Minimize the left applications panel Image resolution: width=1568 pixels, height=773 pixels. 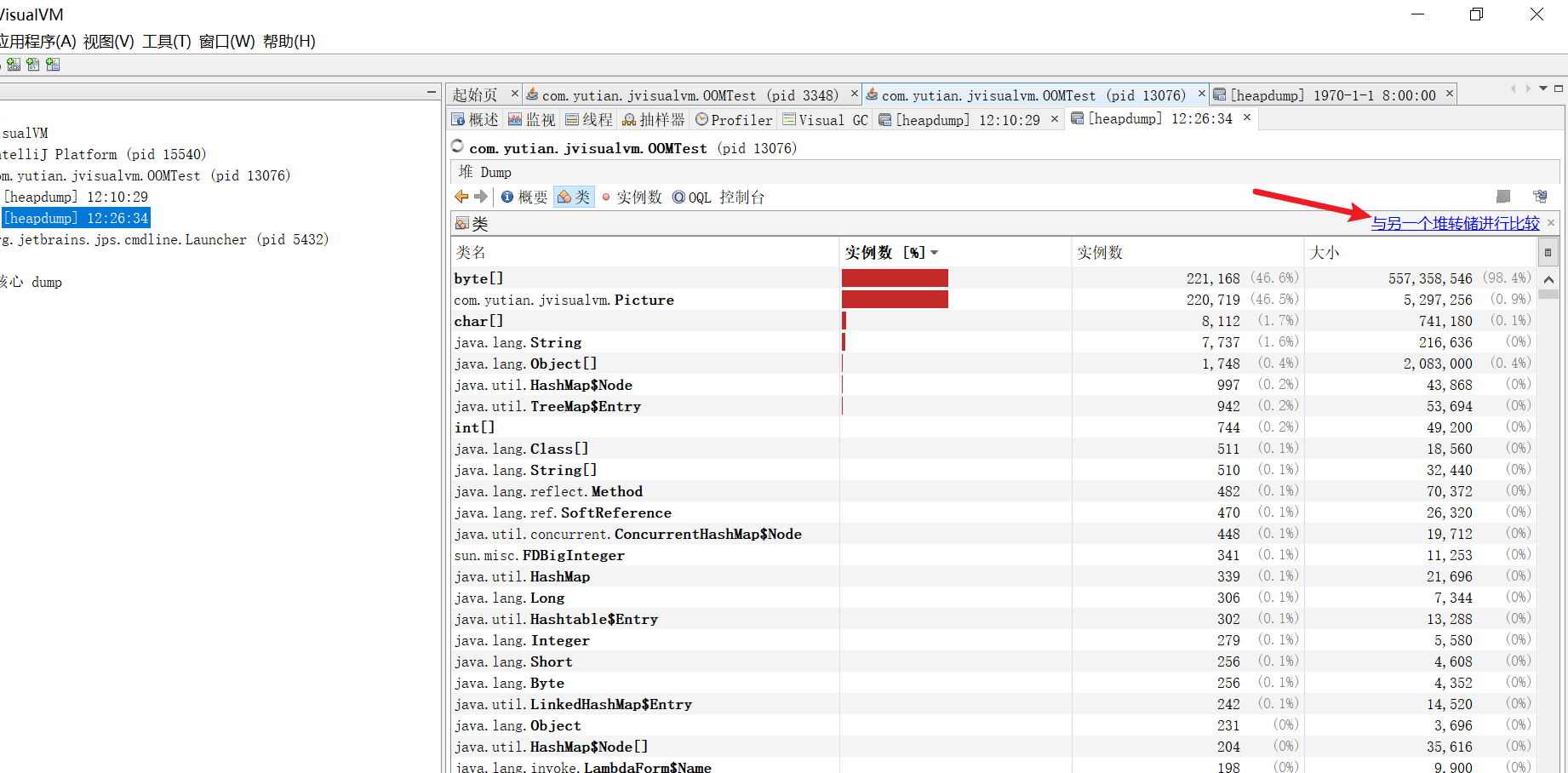tap(432, 92)
